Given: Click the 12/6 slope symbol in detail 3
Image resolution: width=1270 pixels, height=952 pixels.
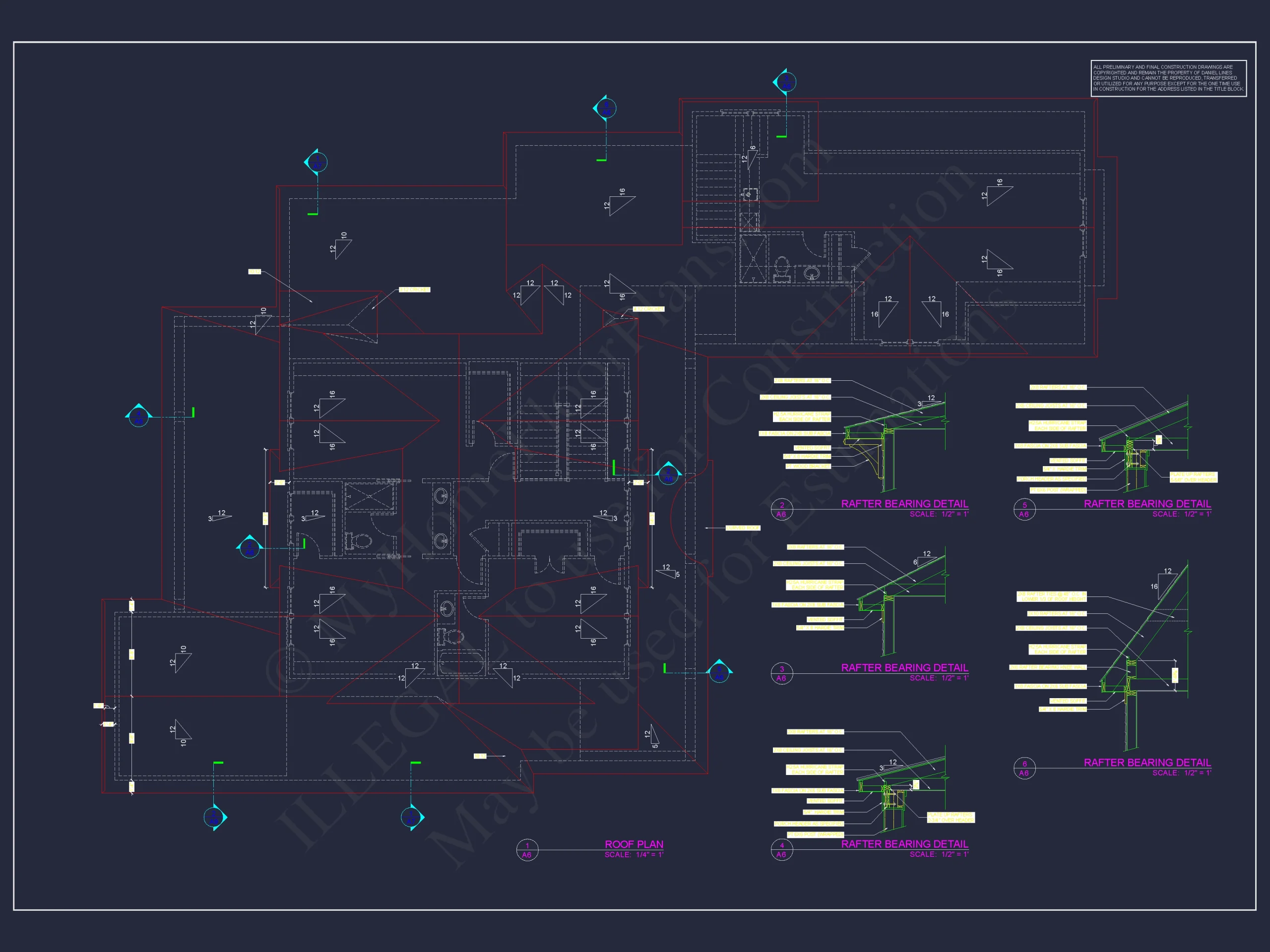Looking at the screenshot, I should coord(924,558).
